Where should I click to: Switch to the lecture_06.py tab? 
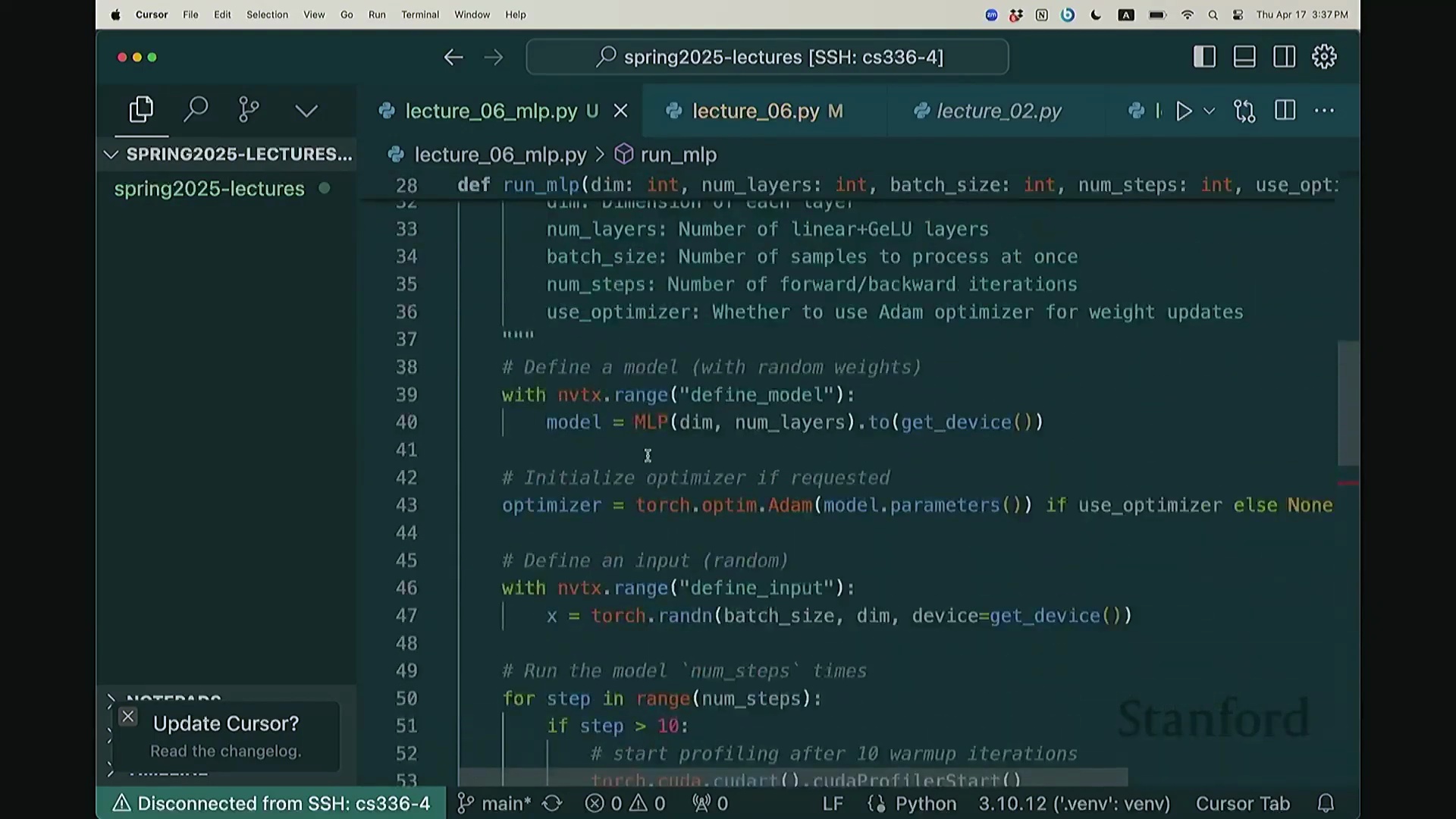(x=755, y=111)
